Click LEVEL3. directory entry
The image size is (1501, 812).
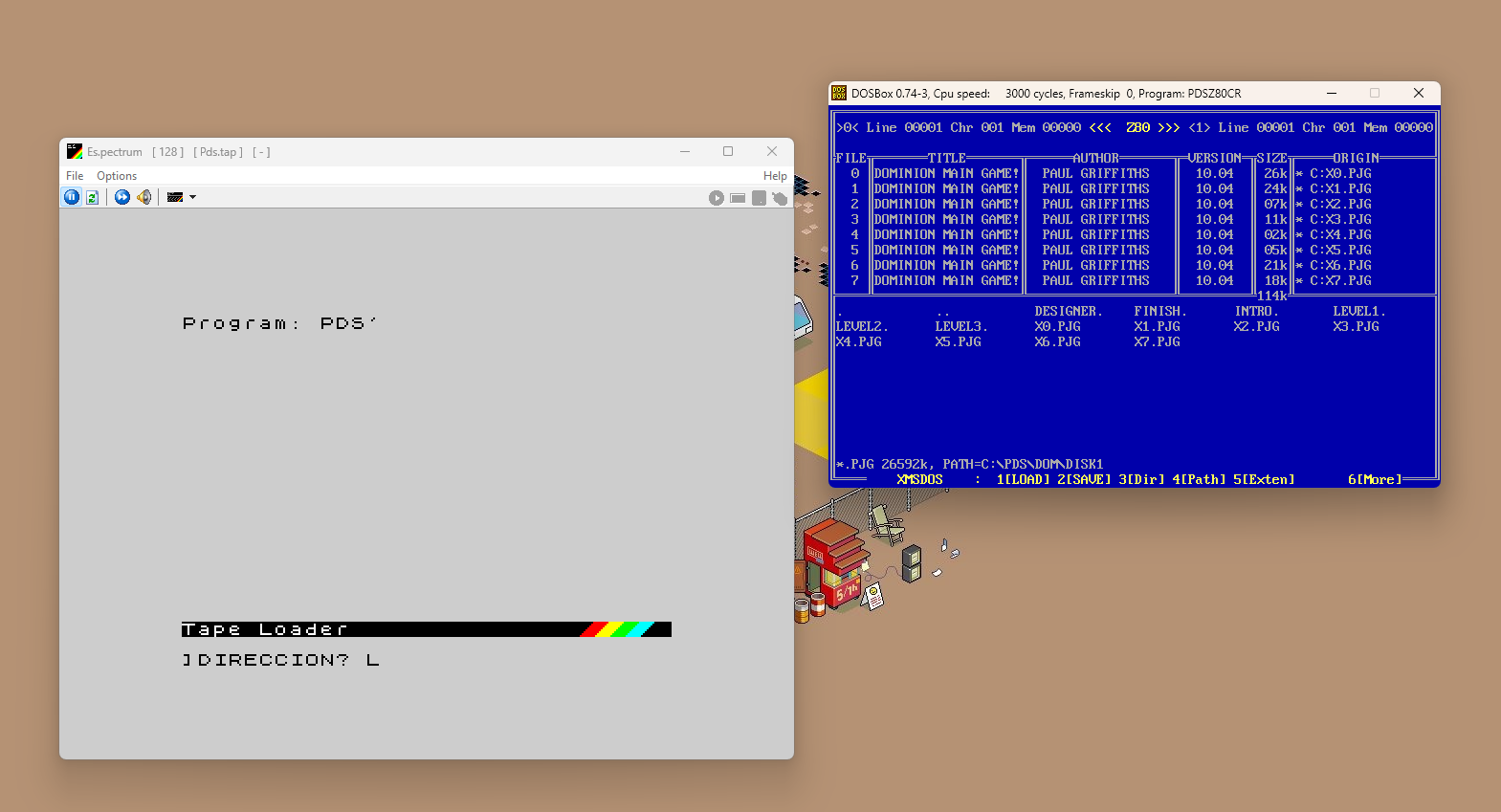tap(961, 326)
